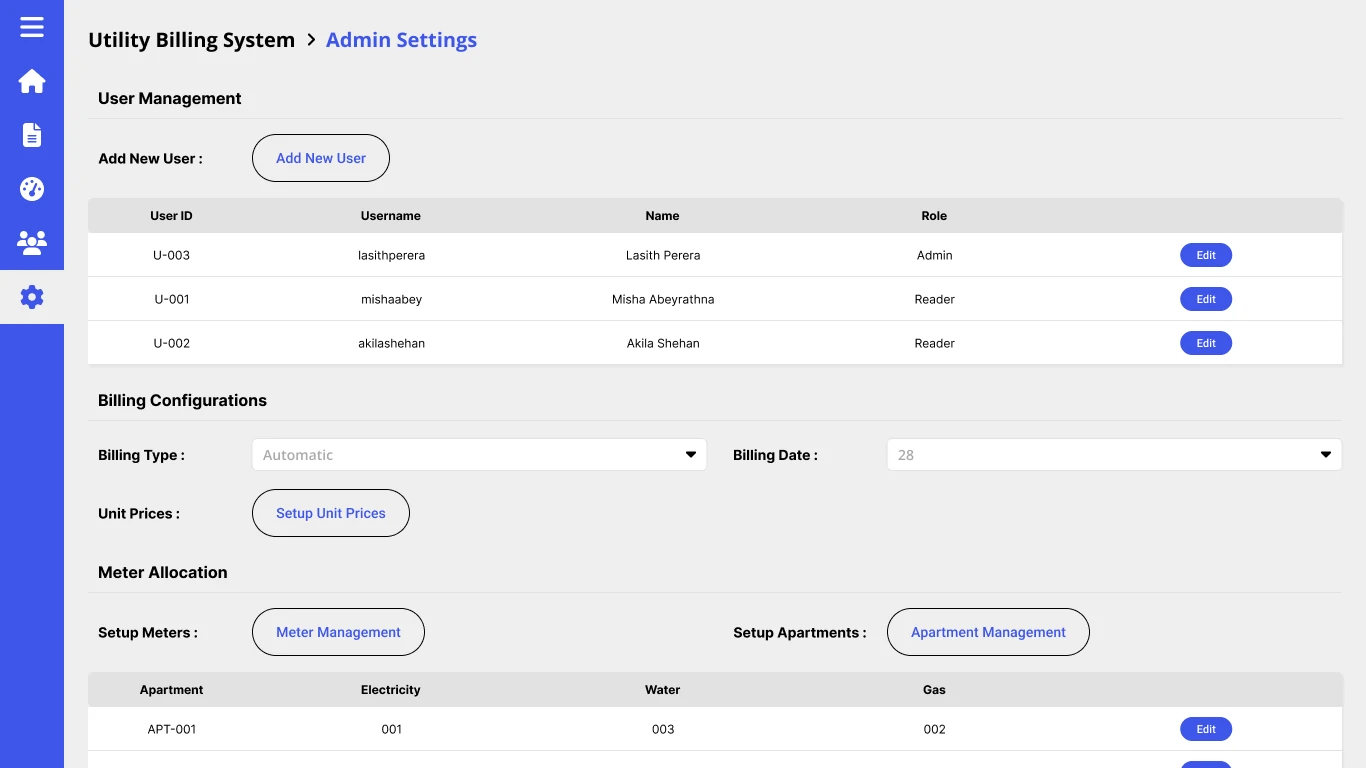Image resolution: width=1366 pixels, height=768 pixels.
Task: Click electricity meter 001 cell
Action: [391, 729]
